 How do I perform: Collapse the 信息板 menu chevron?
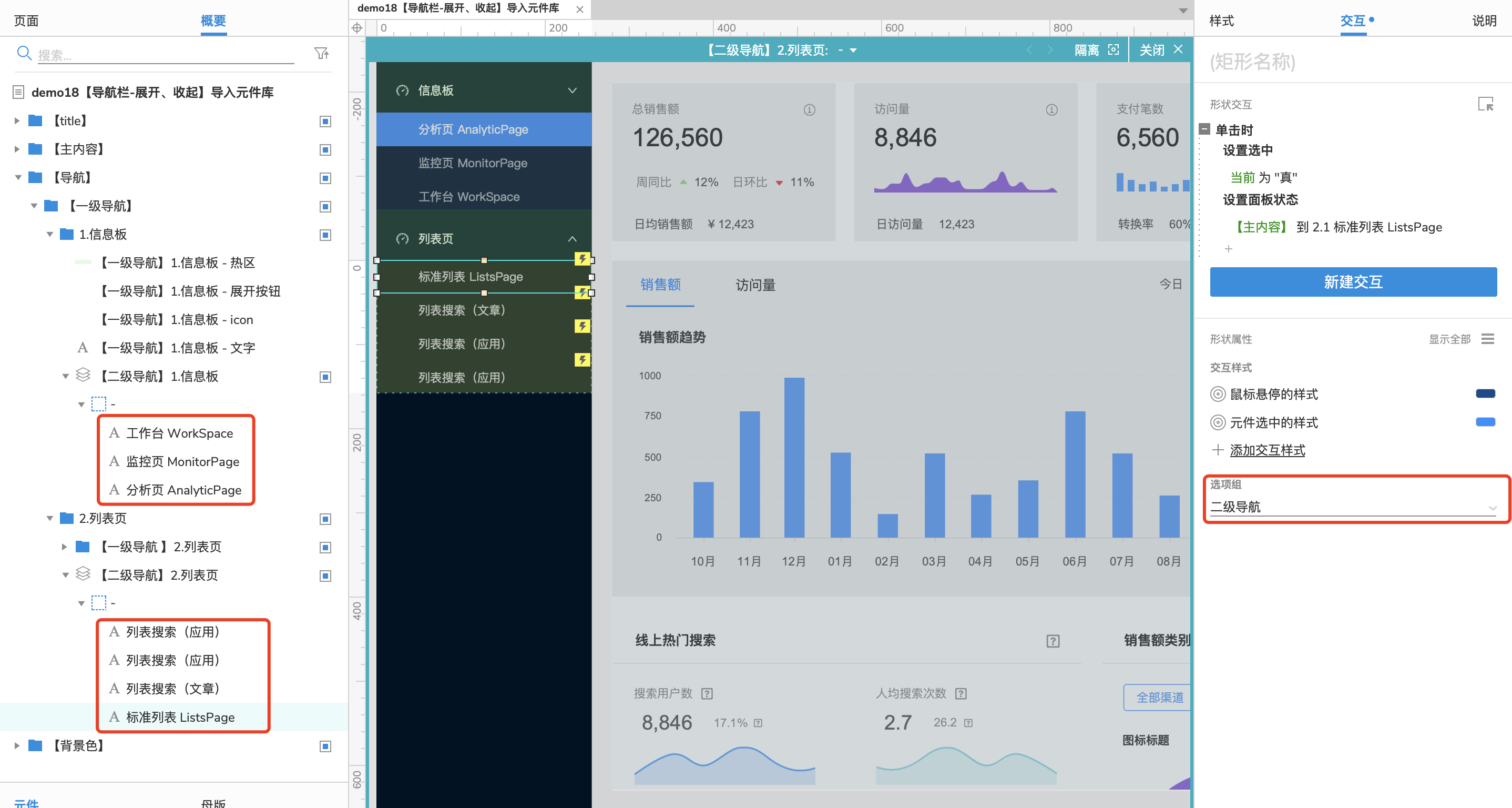[x=573, y=90]
